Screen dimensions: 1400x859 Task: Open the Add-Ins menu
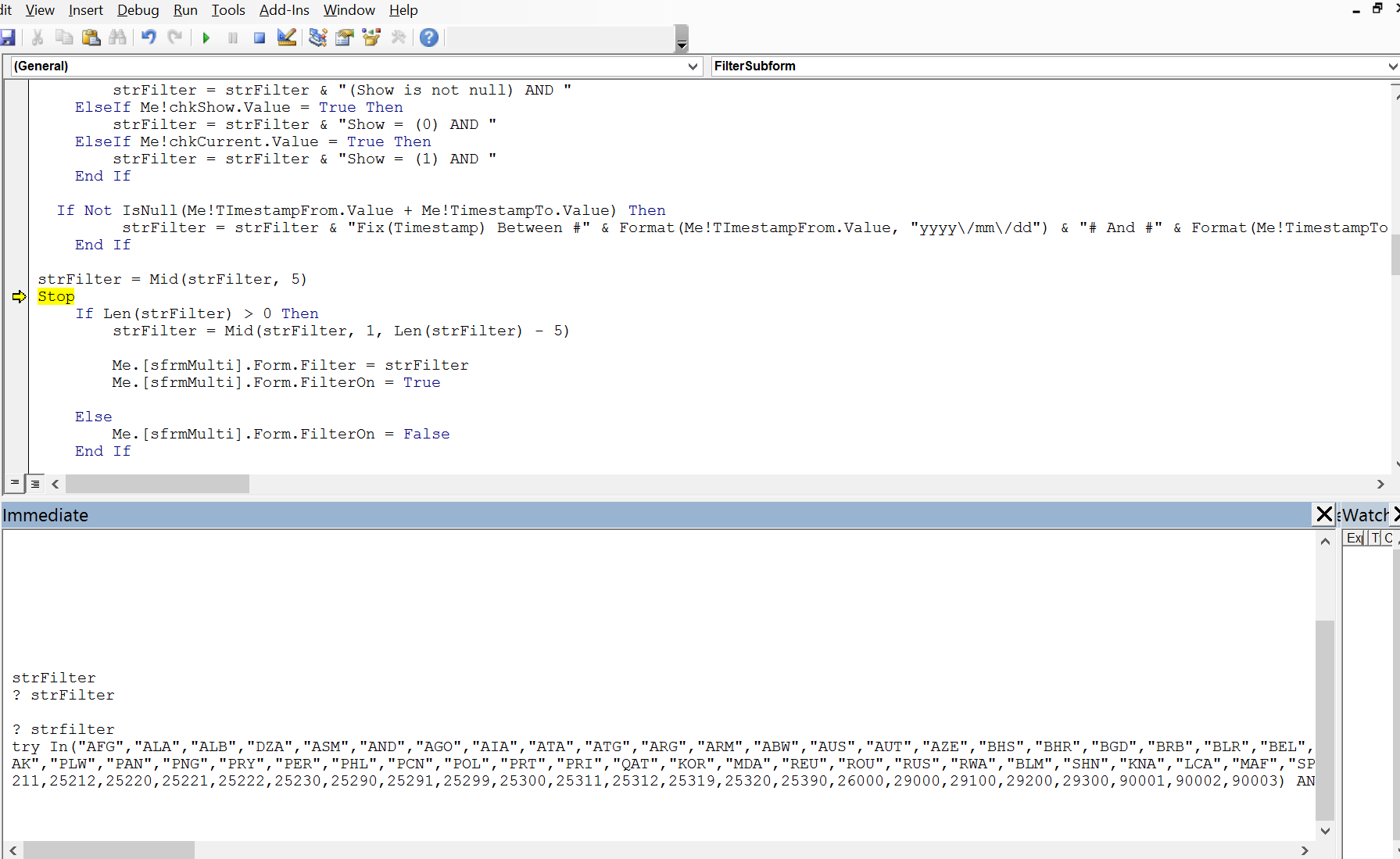point(284,10)
